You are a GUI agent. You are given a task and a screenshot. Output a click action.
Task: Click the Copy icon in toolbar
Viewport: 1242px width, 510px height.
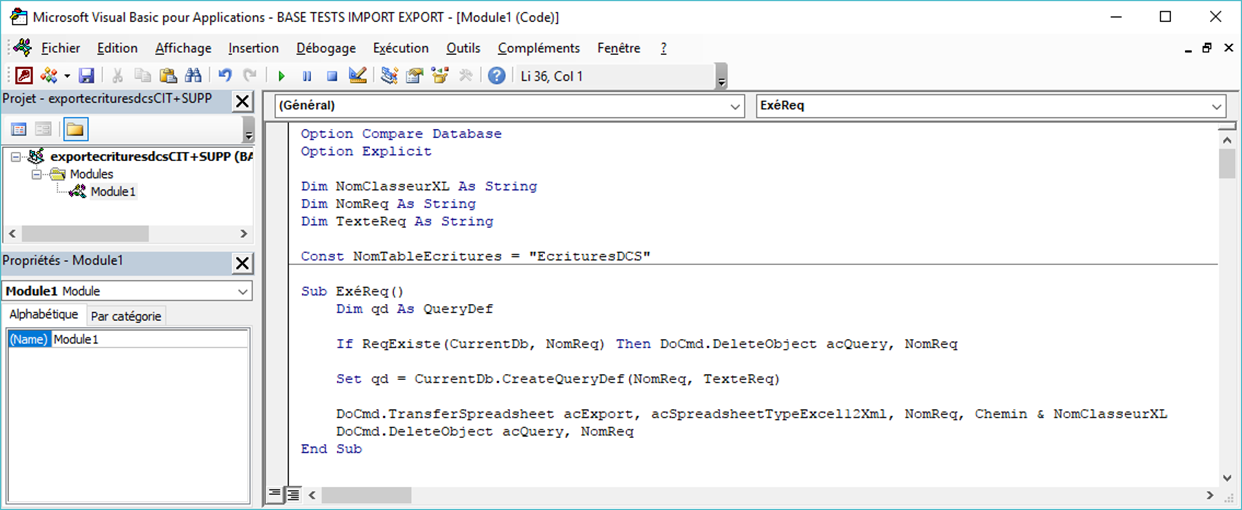pyautogui.click(x=143, y=75)
